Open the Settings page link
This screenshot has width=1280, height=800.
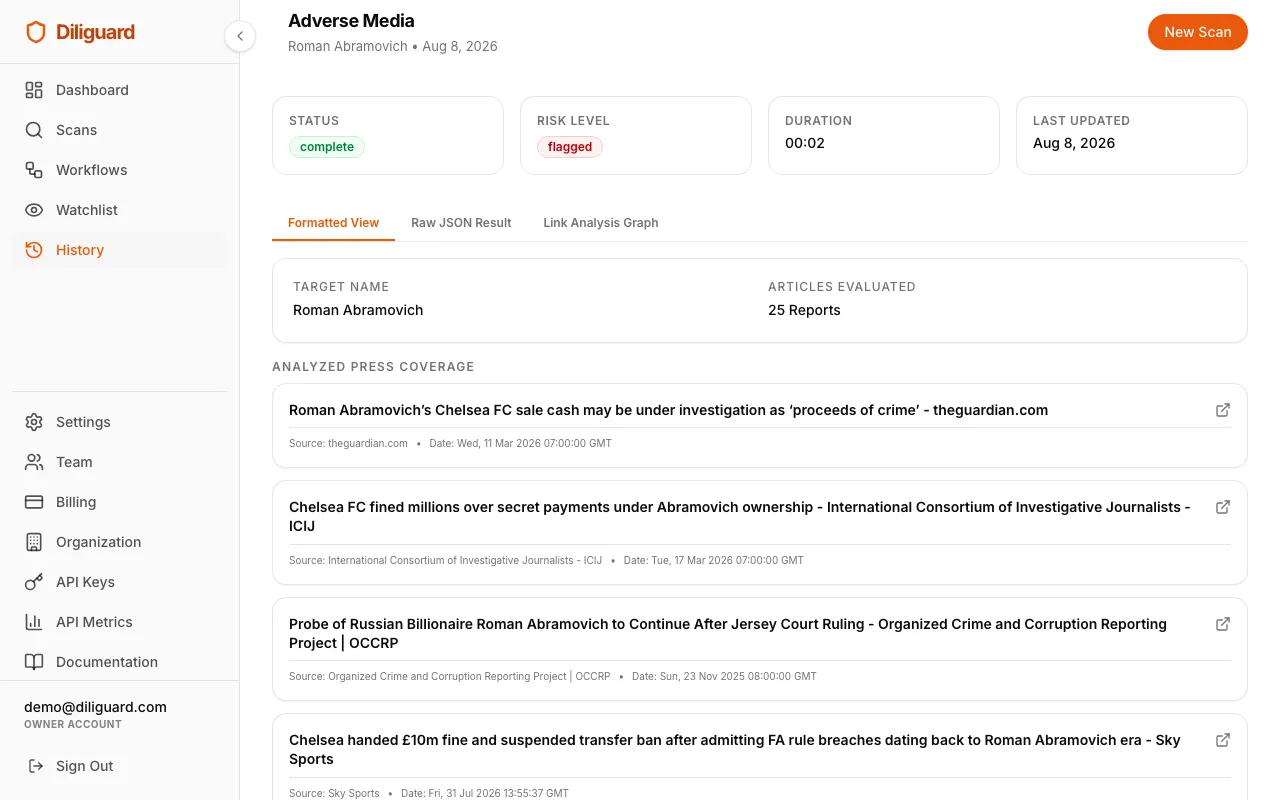coord(119,422)
